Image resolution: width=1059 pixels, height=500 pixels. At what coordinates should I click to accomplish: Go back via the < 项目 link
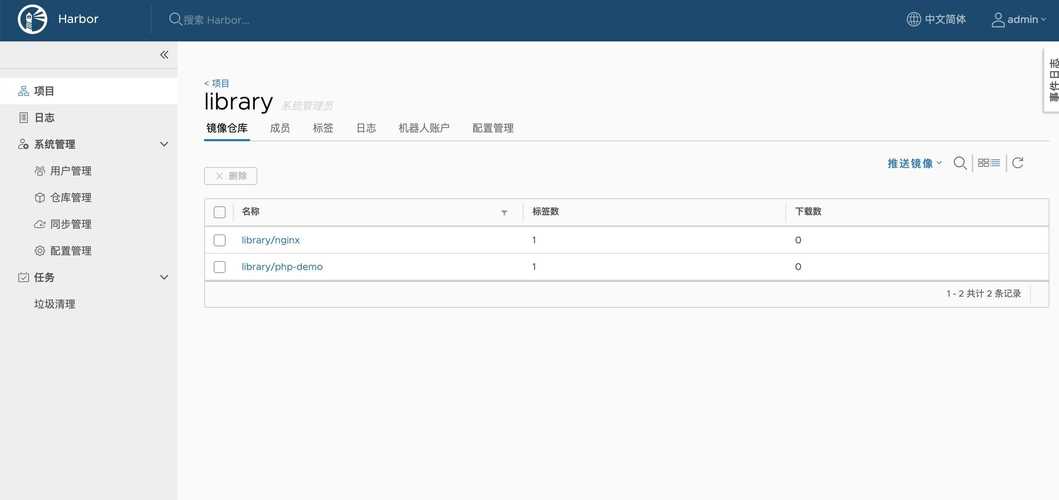tap(217, 83)
